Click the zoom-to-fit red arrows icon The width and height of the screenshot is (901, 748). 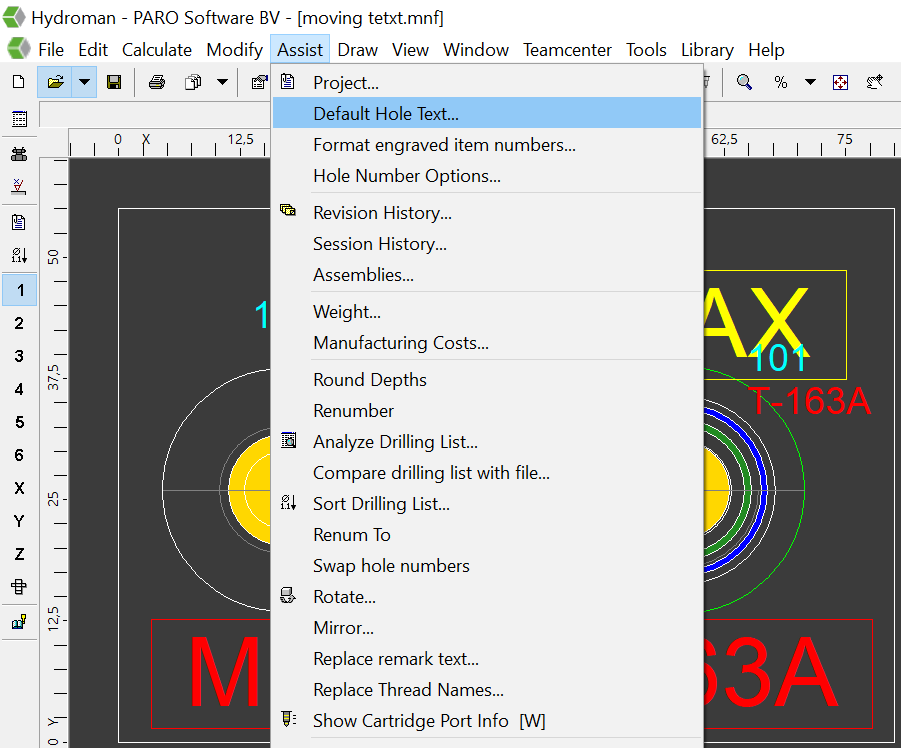pyautogui.click(x=840, y=82)
